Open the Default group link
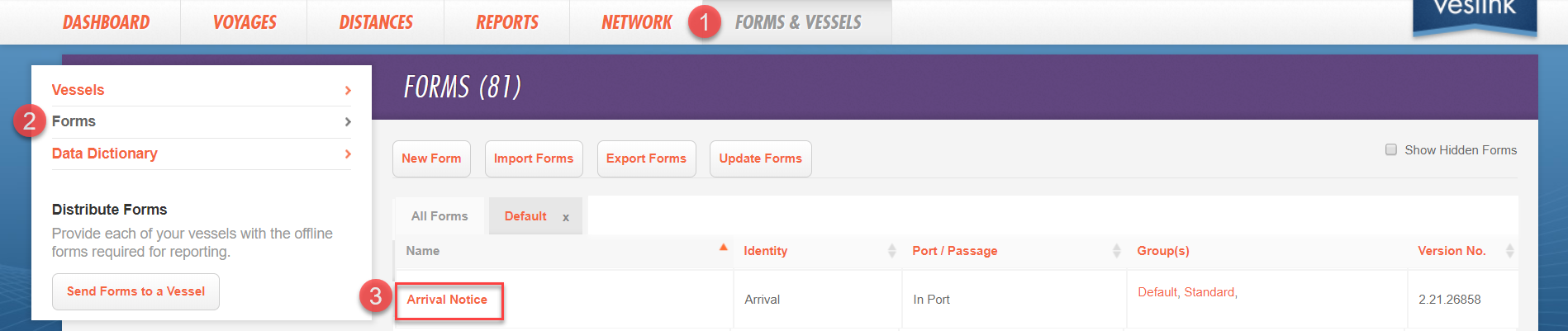The height and width of the screenshot is (331, 1568). tap(1157, 292)
